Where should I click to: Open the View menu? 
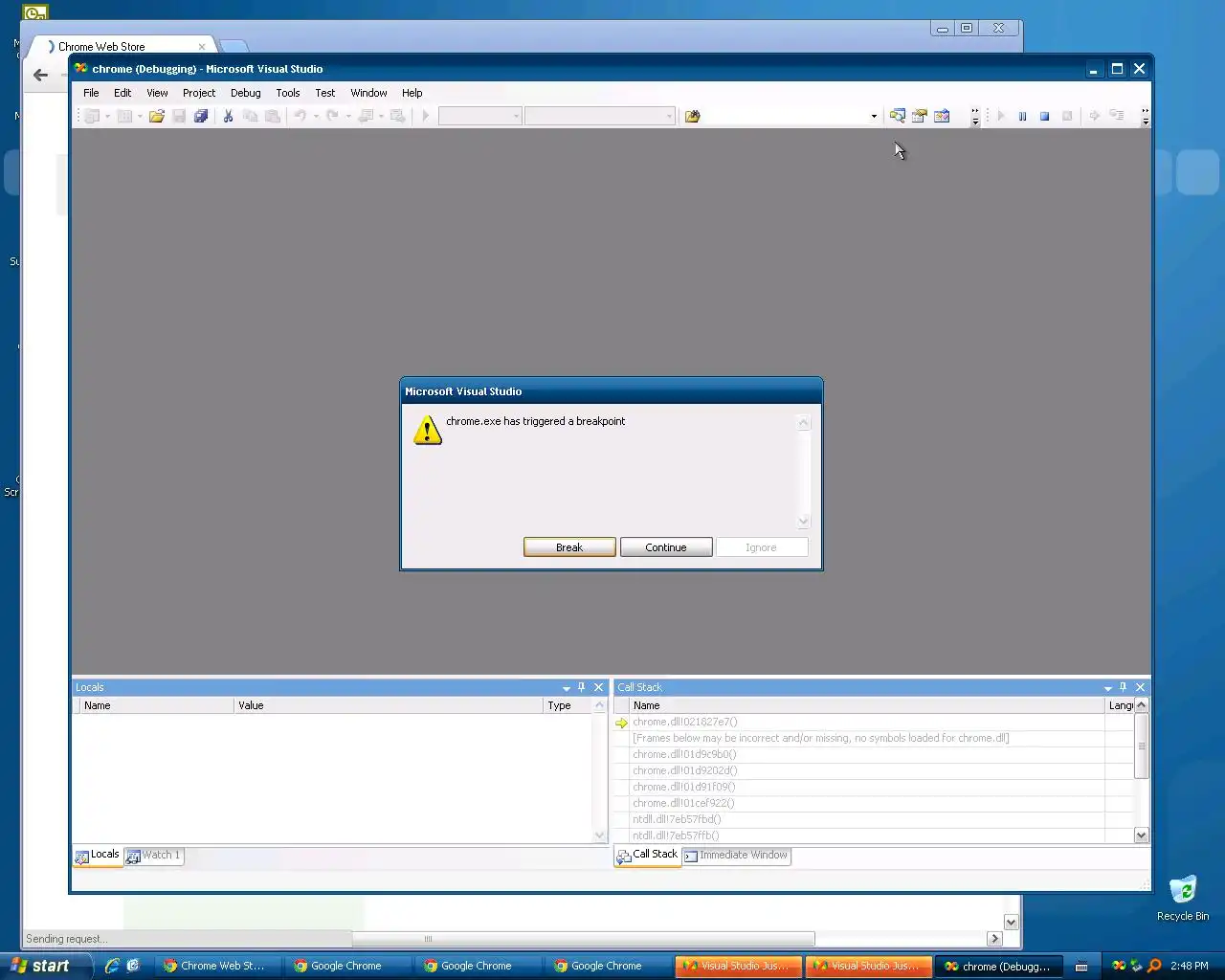(157, 93)
